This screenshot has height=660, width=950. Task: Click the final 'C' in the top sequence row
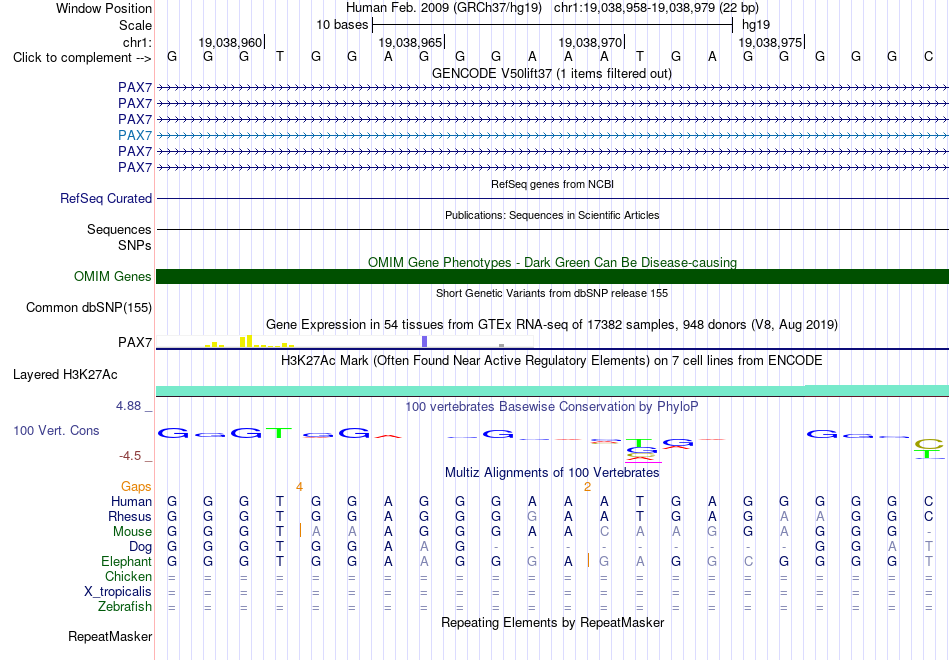tap(929, 57)
